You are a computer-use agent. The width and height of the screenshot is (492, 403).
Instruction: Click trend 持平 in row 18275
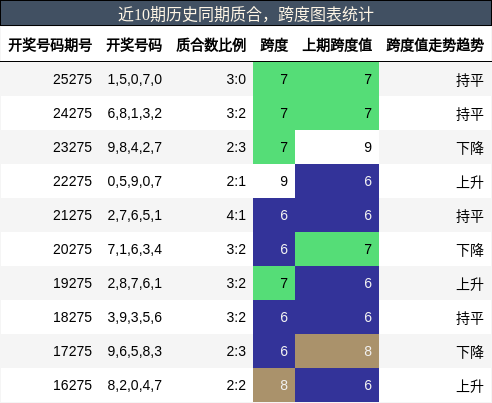click(x=470, y=318)
